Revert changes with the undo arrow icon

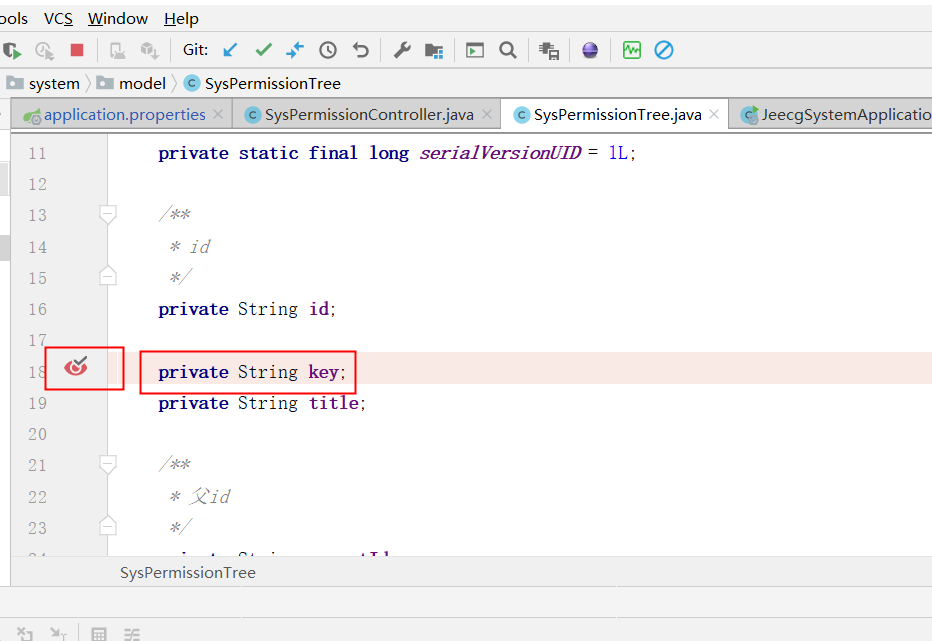[361, 50]
